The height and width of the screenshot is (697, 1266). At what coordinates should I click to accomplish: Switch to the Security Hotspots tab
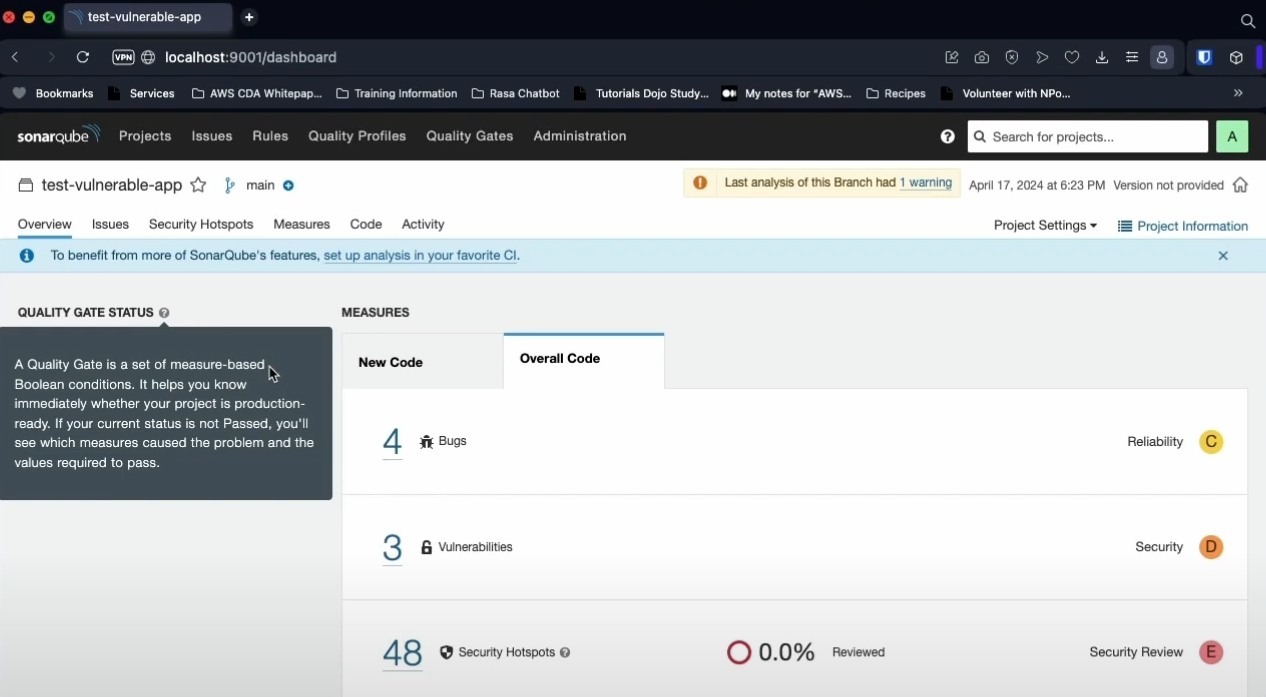tap(200, 224)
